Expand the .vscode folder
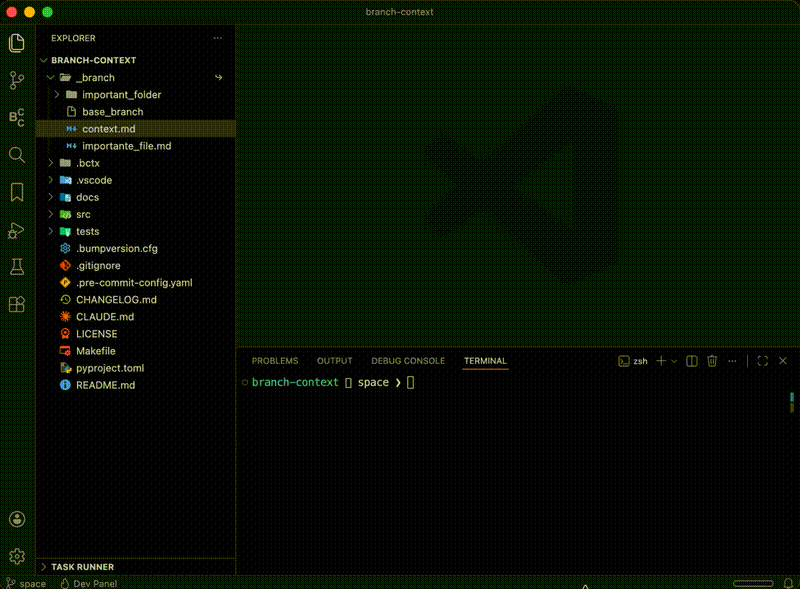 [51, 180]
